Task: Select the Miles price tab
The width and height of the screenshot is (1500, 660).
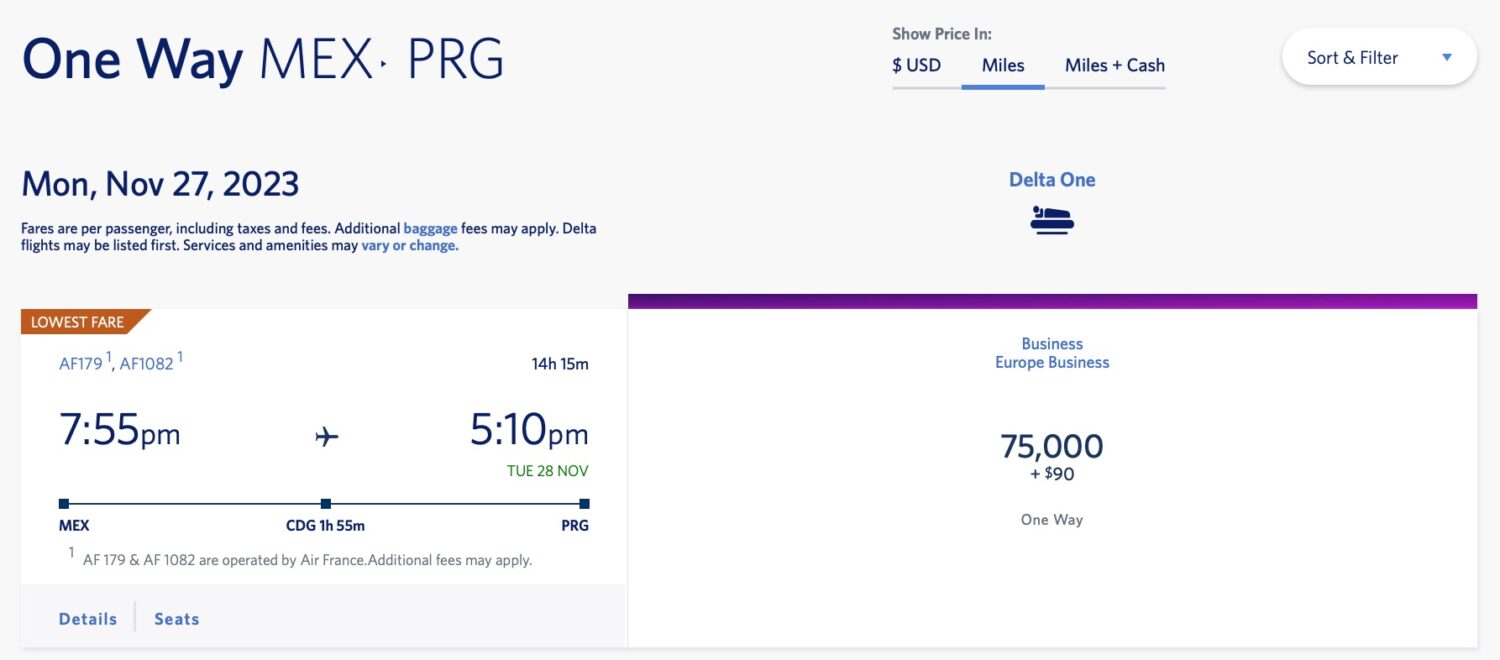Action: [1003, 65]
